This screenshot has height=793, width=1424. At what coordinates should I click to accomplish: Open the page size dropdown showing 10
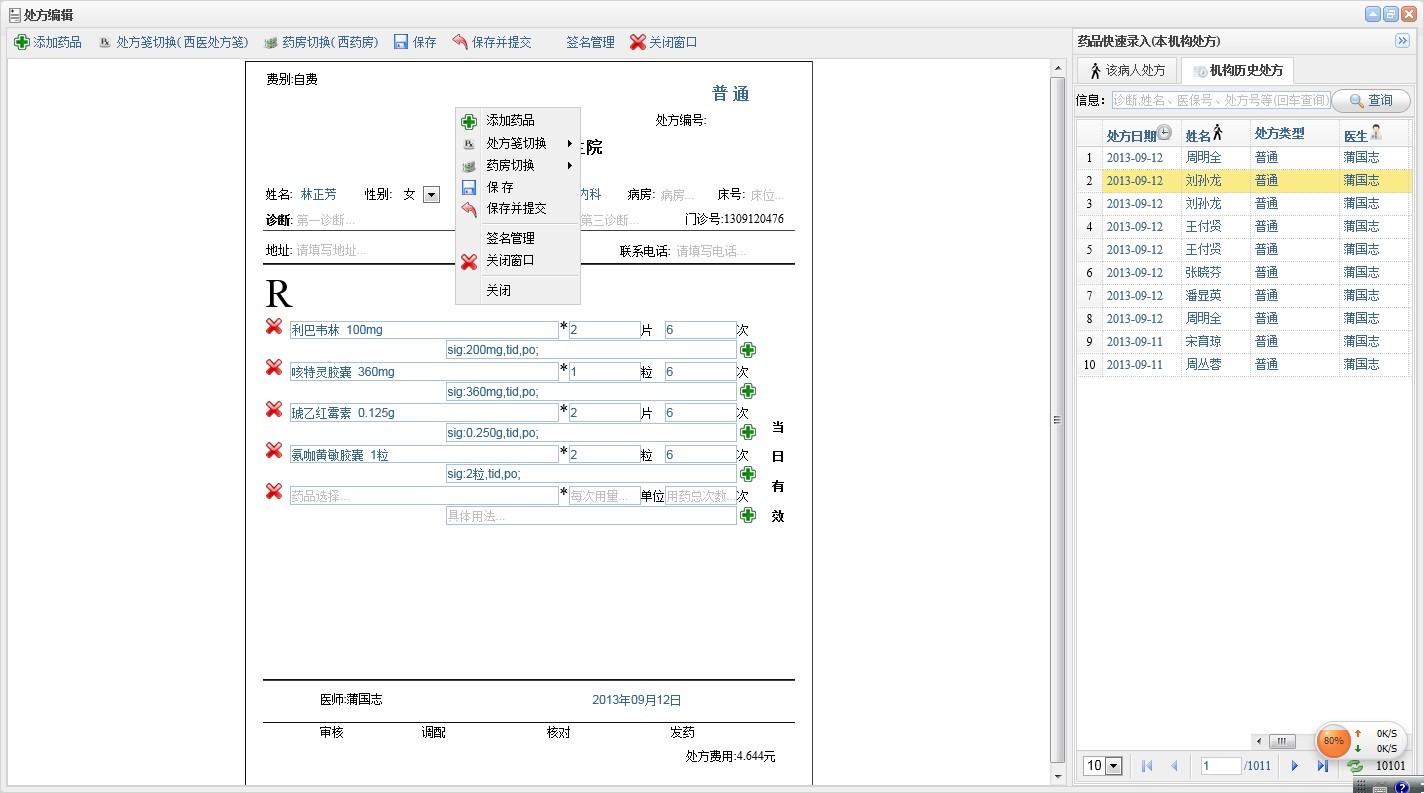pyautogui.click(x=1114, y=765)
